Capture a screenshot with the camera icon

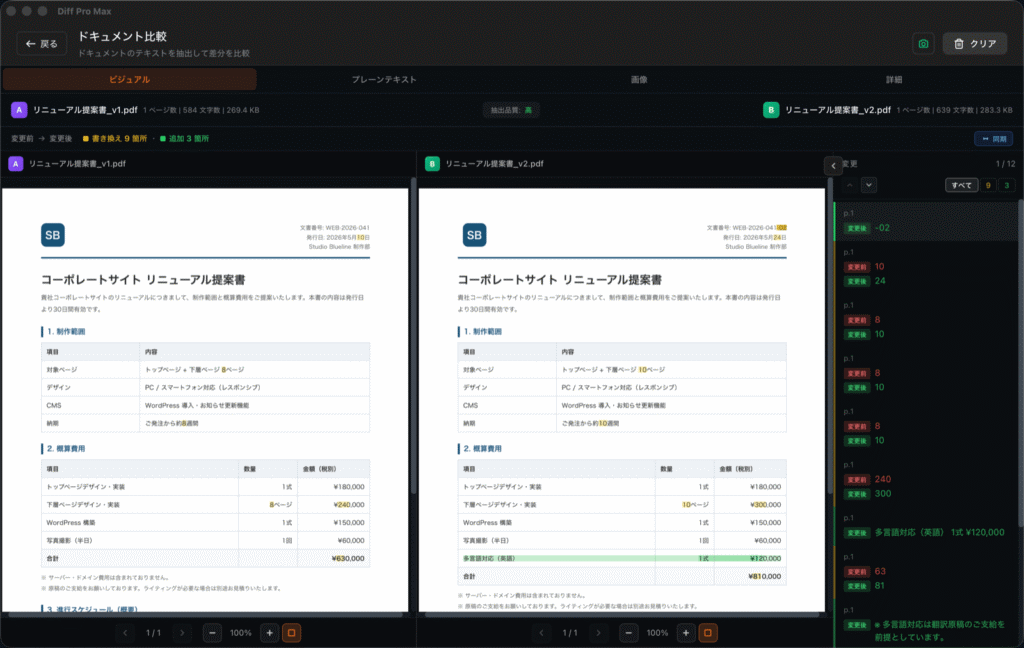pos(923,44)
